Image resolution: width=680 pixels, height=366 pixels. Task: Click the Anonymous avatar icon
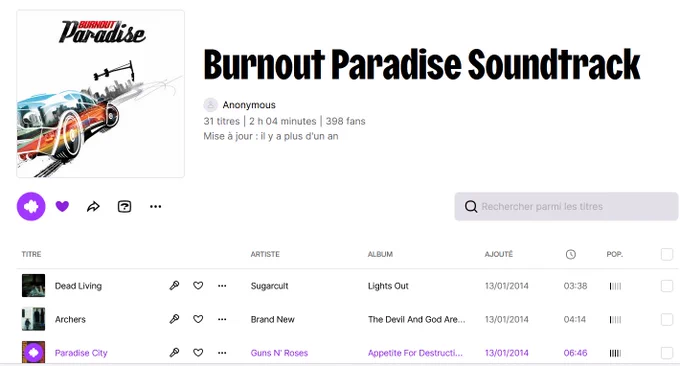tap(210, 105)
